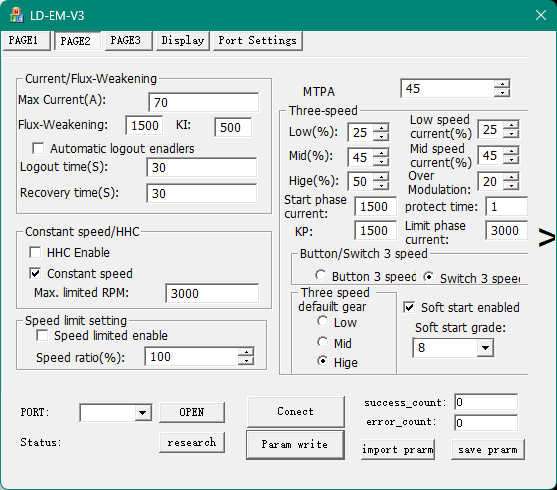Increase Low speed current(%) value
557x490 pixels.
[x=511, y=125]
